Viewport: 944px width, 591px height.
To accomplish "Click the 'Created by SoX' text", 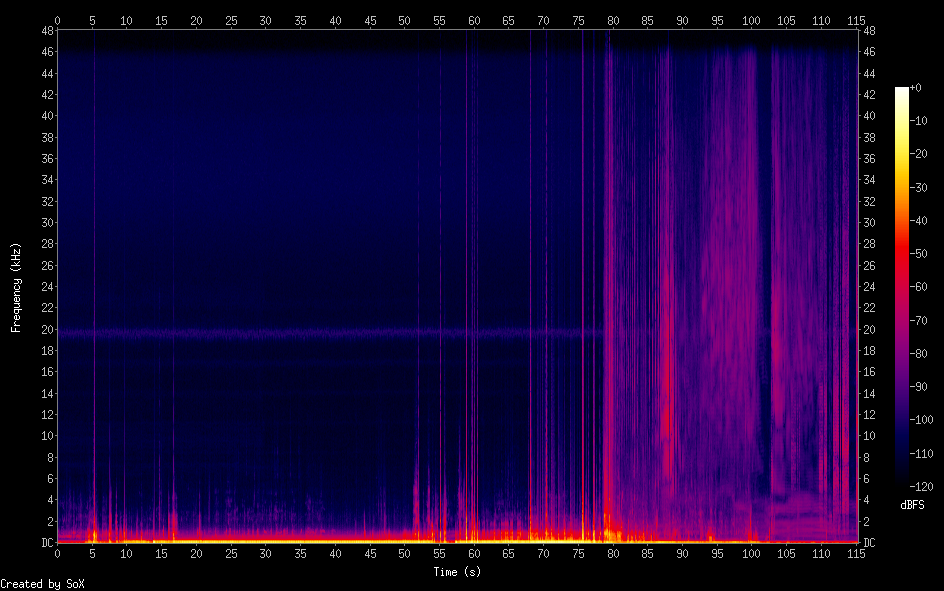I will 42,583.
